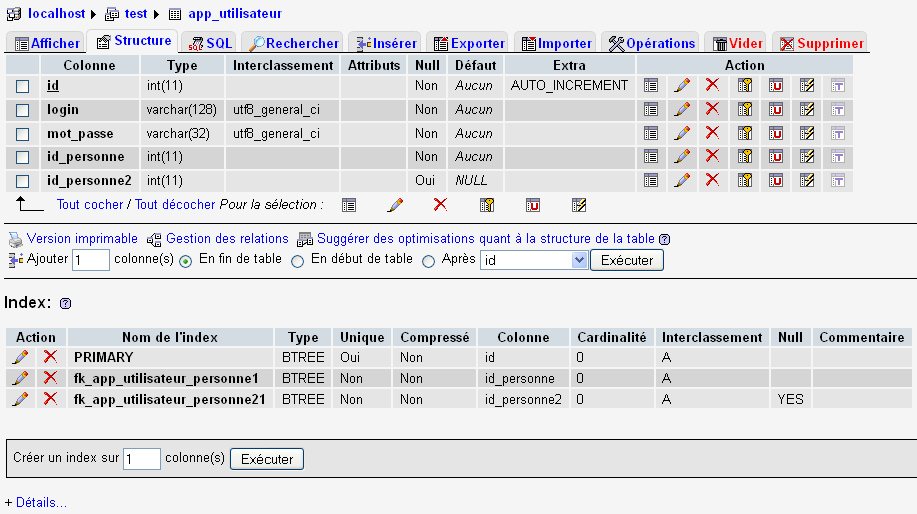This screenshot has width=917, height=514.
Task: Add index icon on the id row
Action: point(807,85)
